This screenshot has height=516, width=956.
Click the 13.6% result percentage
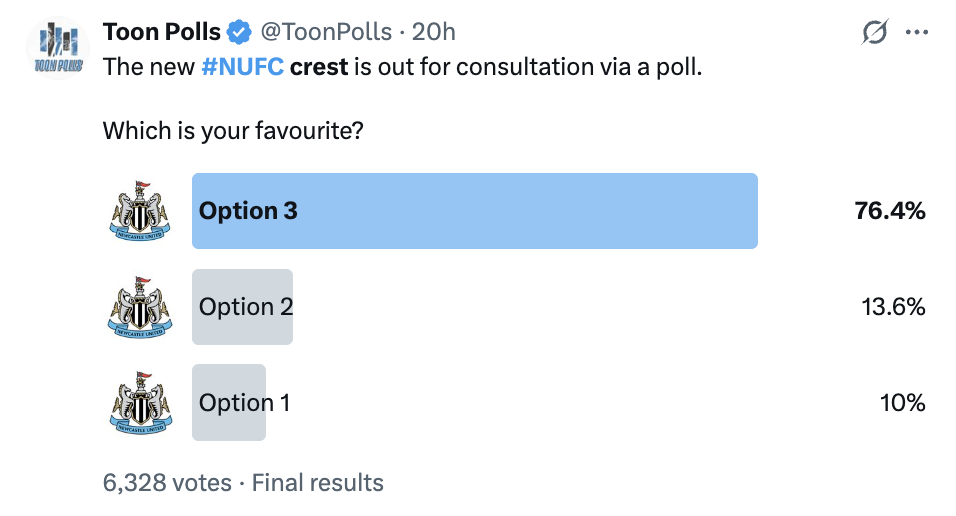tap(893, 307)
